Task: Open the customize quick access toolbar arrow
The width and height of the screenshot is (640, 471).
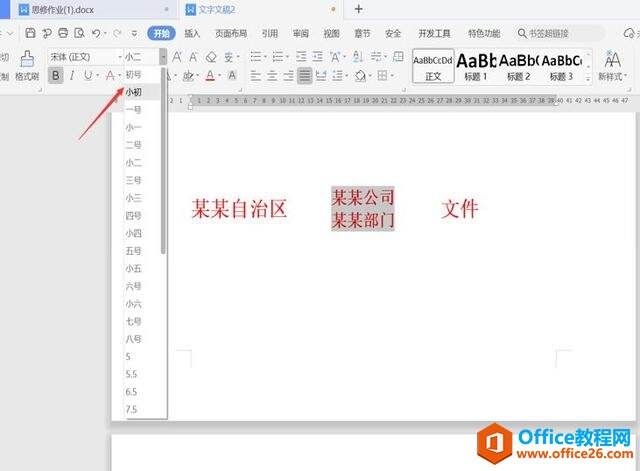Action: coord(134,33)
